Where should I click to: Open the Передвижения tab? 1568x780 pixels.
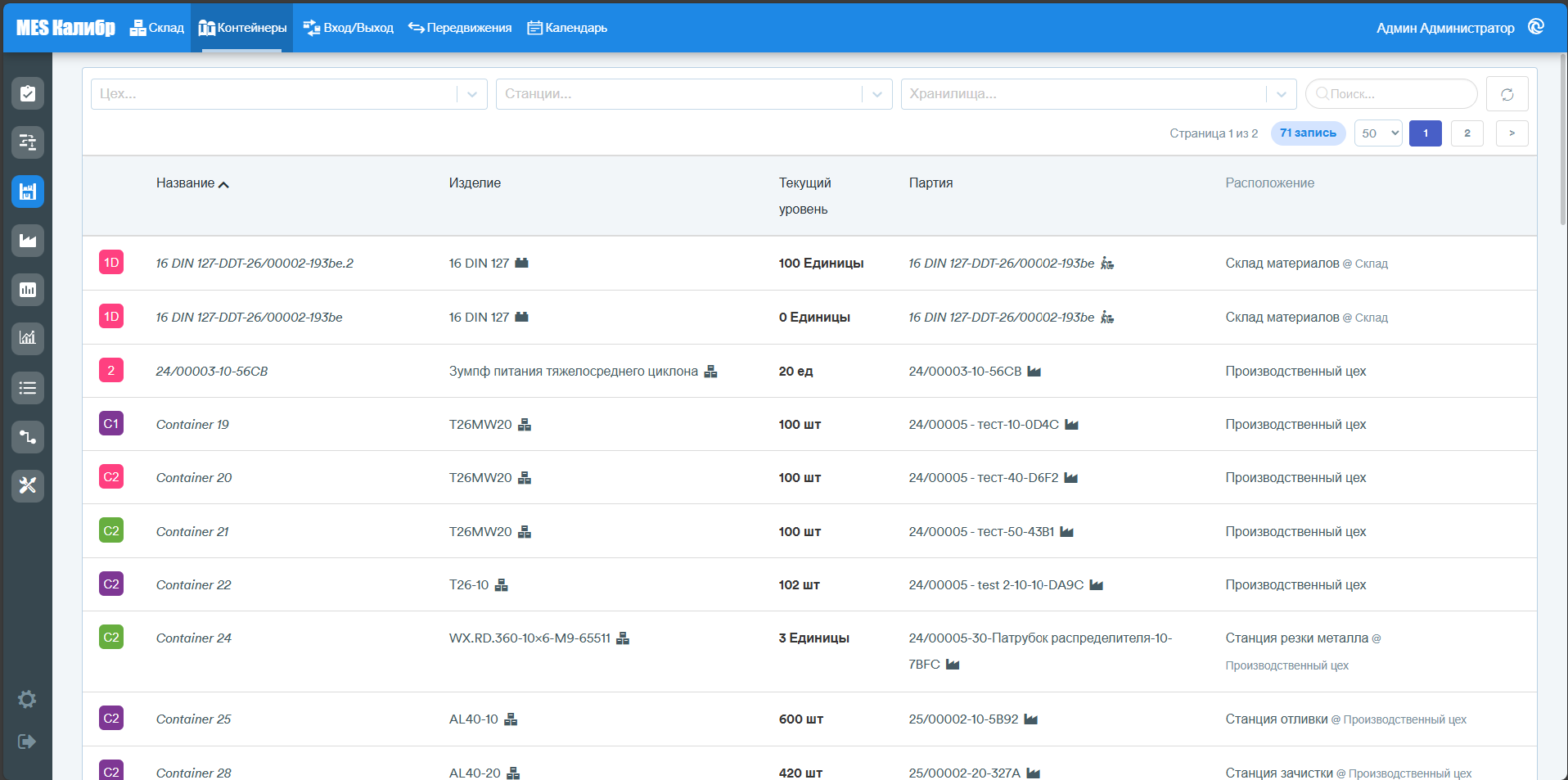point(460,28)
